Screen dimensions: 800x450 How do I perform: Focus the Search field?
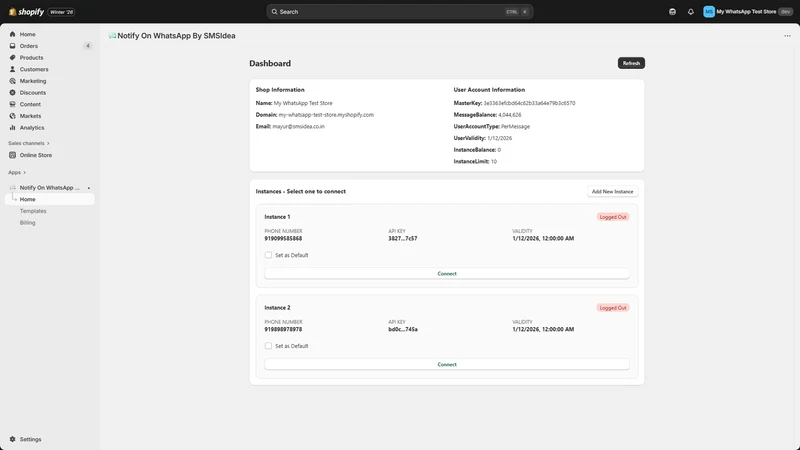coord(399,12)
